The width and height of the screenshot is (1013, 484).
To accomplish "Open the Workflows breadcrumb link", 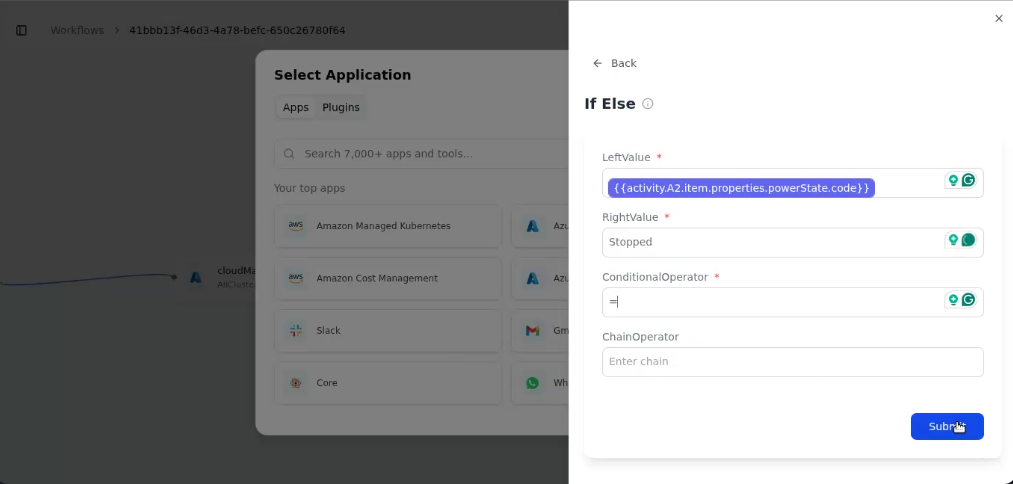I will pyautogui.click(x=77, y=30).
